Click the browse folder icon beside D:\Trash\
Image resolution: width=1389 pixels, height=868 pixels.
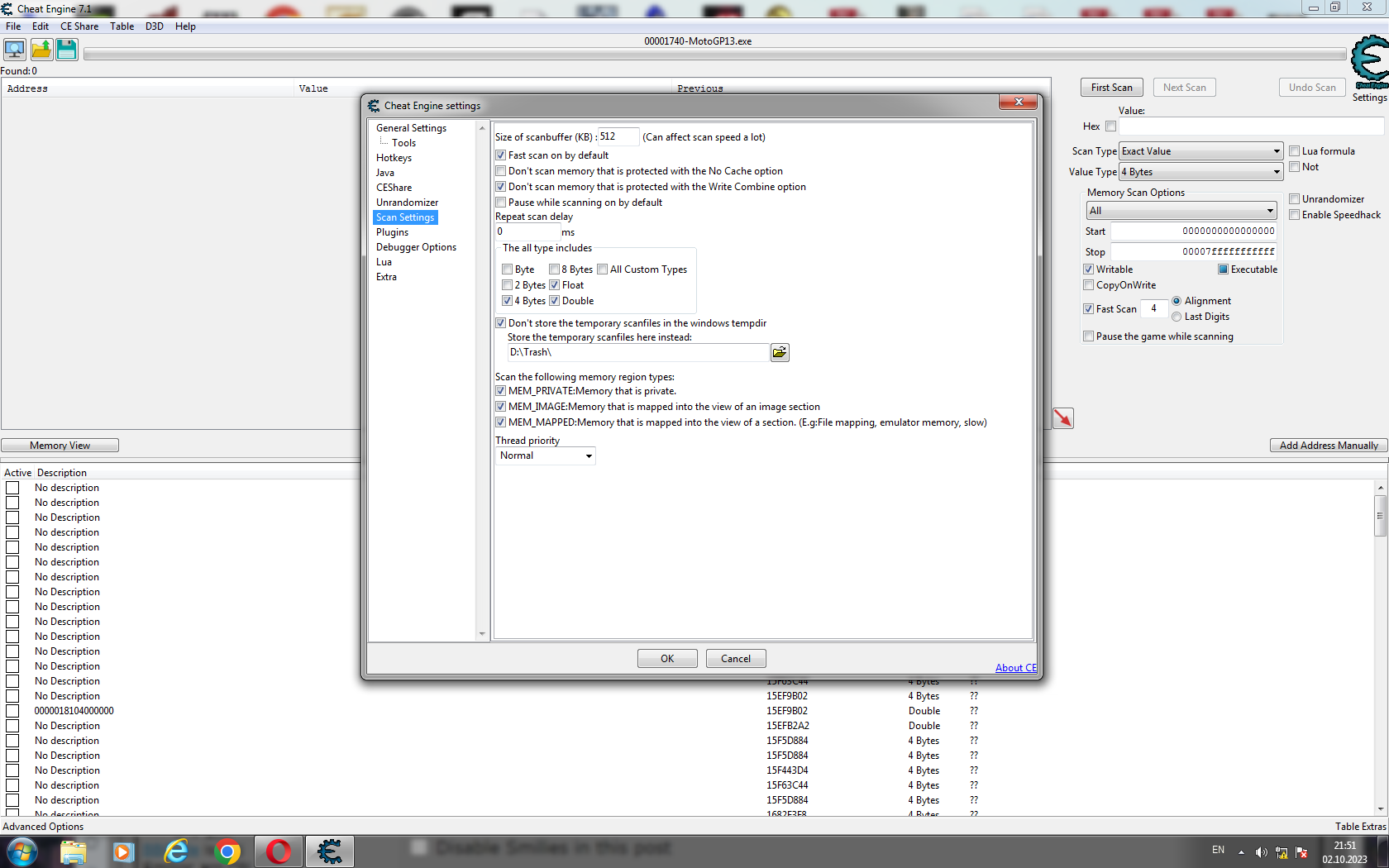tap(779, 353)
